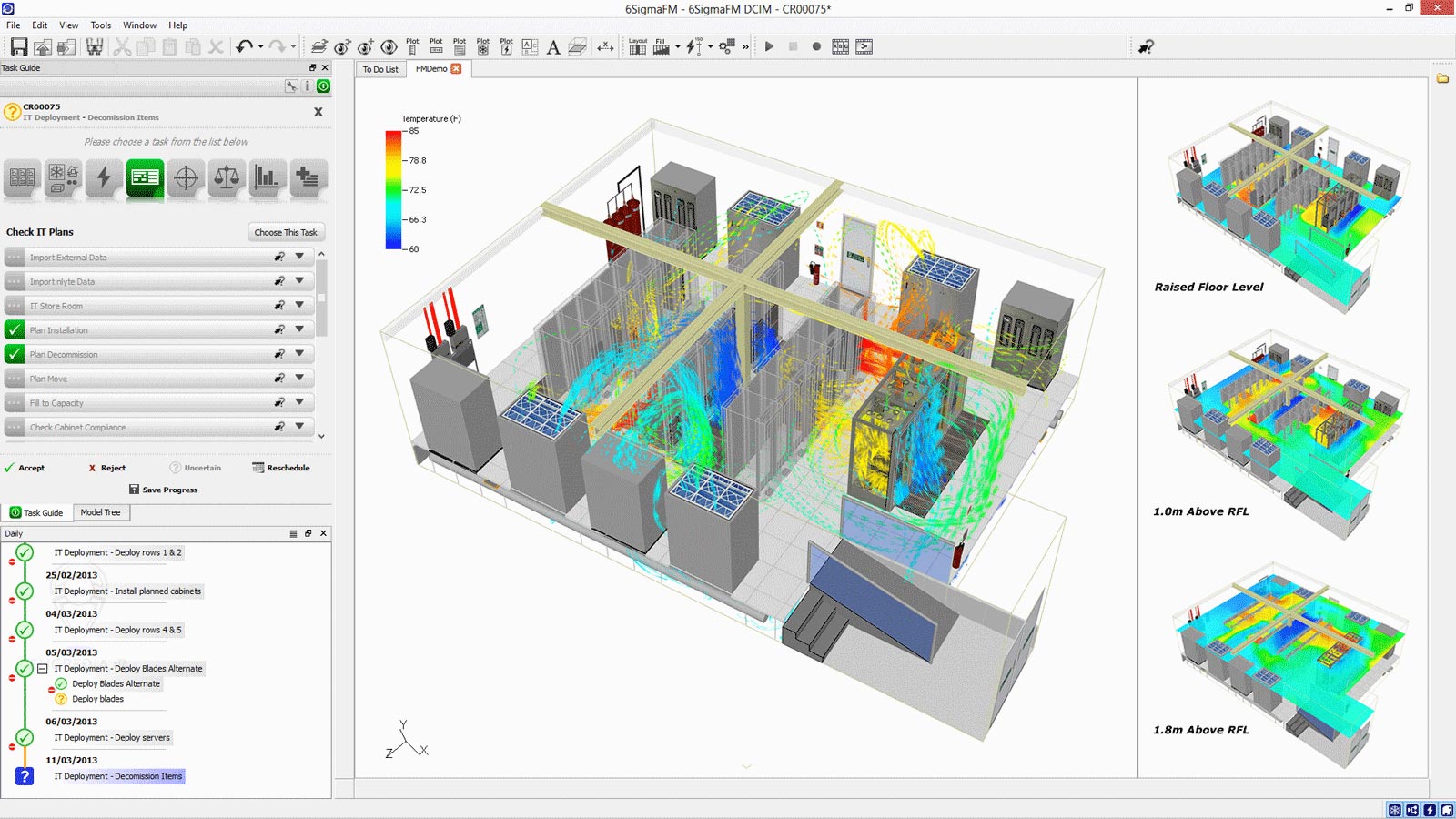Click the binoculars Find toolbar icon
This screenshot has height=819, width=1456.
coord(94,46)
